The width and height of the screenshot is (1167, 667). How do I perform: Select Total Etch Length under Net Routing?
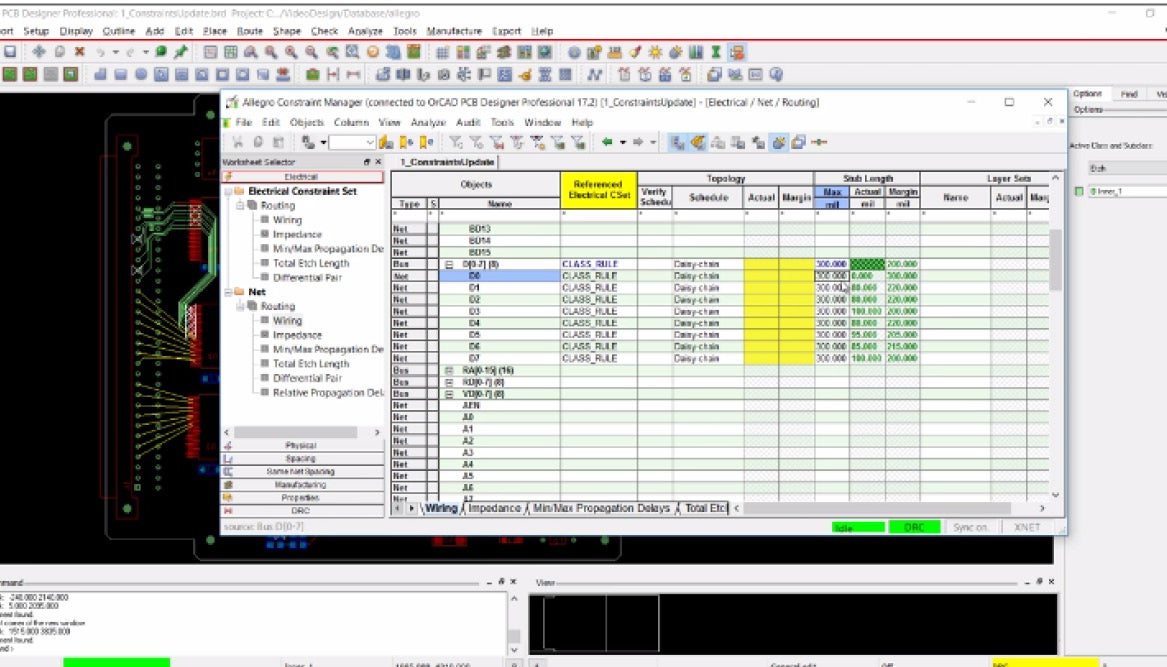point(310,364)
